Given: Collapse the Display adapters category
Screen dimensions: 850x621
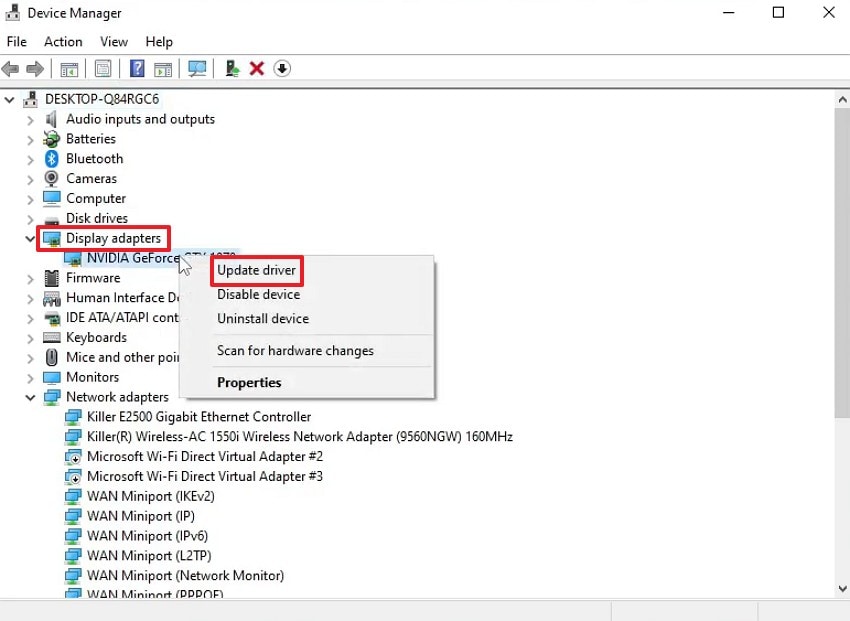Looking at the screenshot, I should click(28, 238).
